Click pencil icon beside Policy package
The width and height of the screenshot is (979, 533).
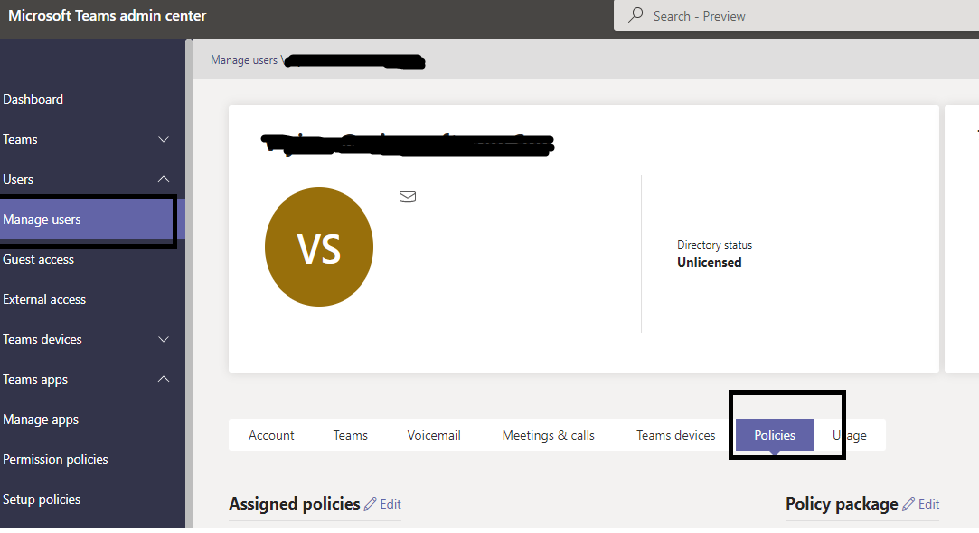click(908, 504)
